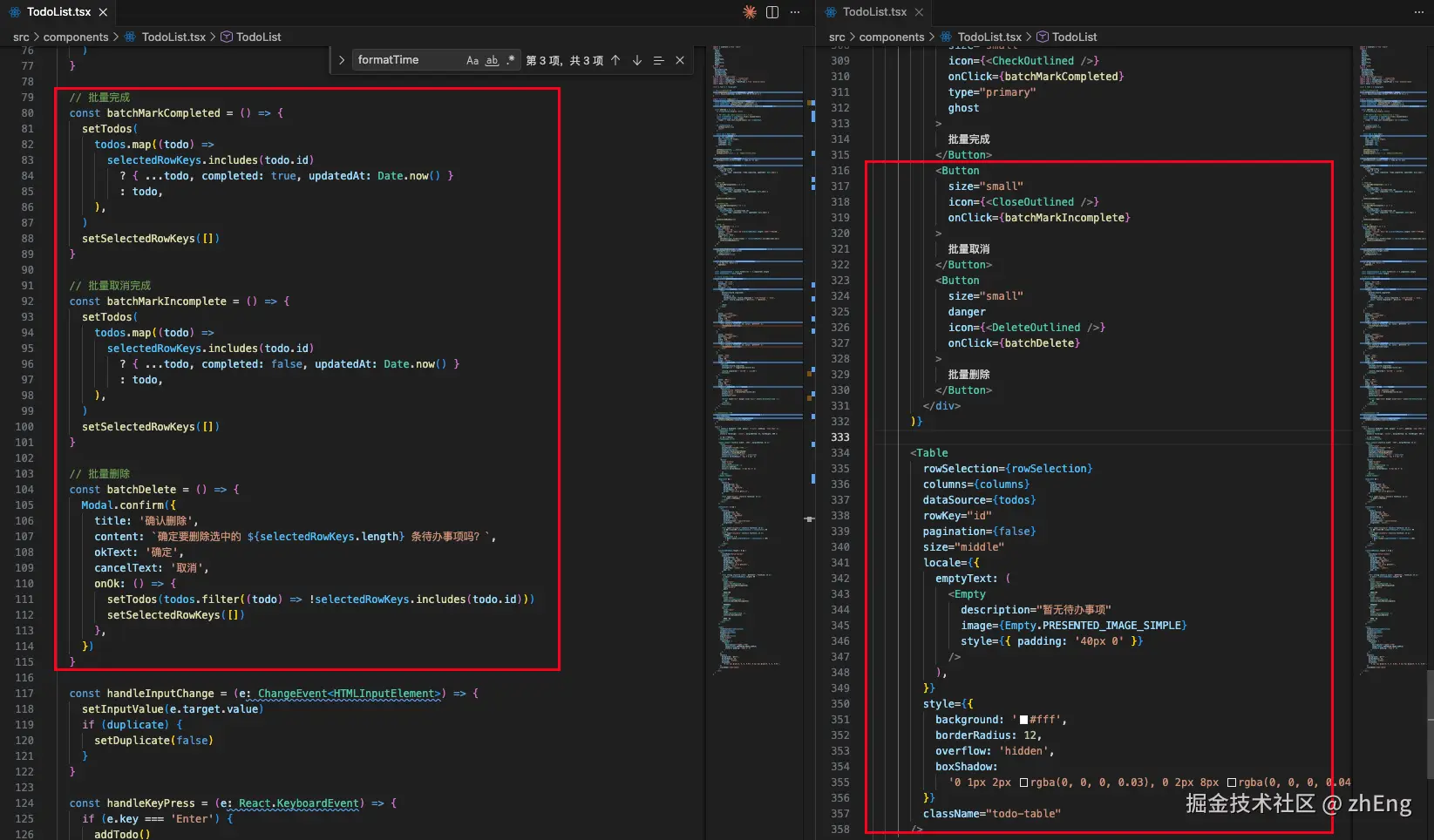
Task: Toggle regular expression search option
Action: coord(510,60)
